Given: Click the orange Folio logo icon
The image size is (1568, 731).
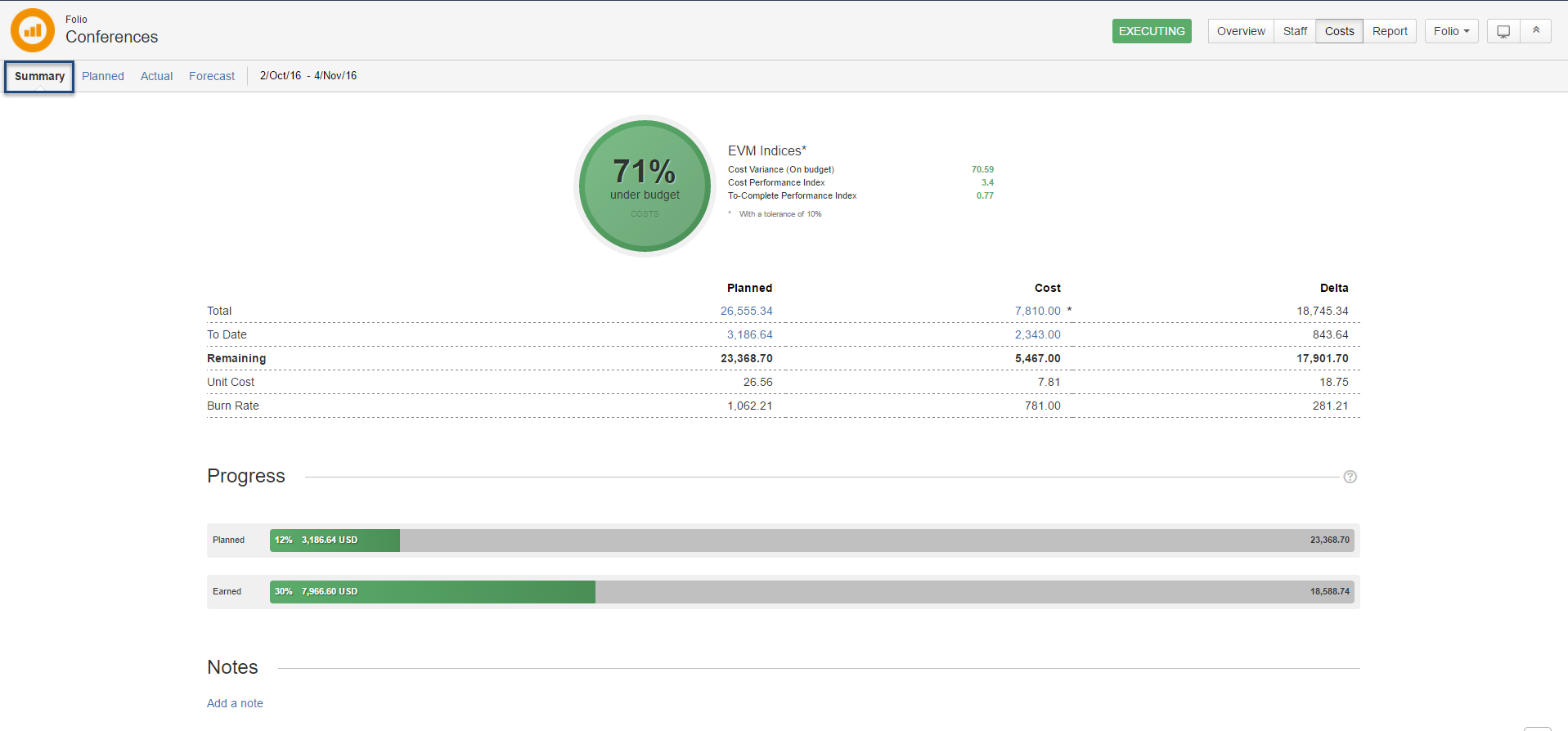Looking at the screenshot, I should (x=33, y=30).
